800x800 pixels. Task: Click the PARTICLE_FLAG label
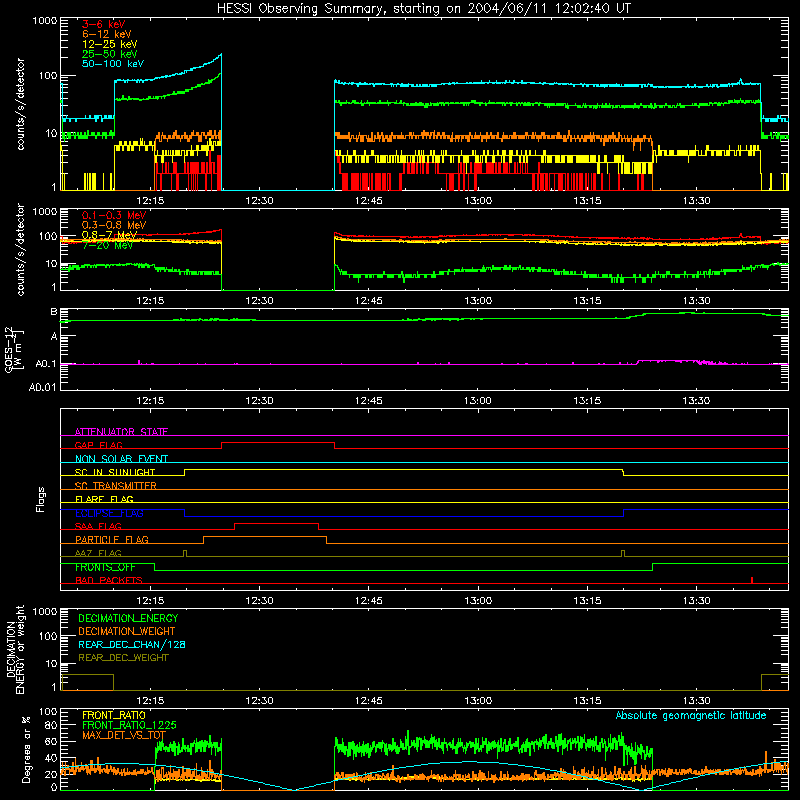[x=112, y=539]
